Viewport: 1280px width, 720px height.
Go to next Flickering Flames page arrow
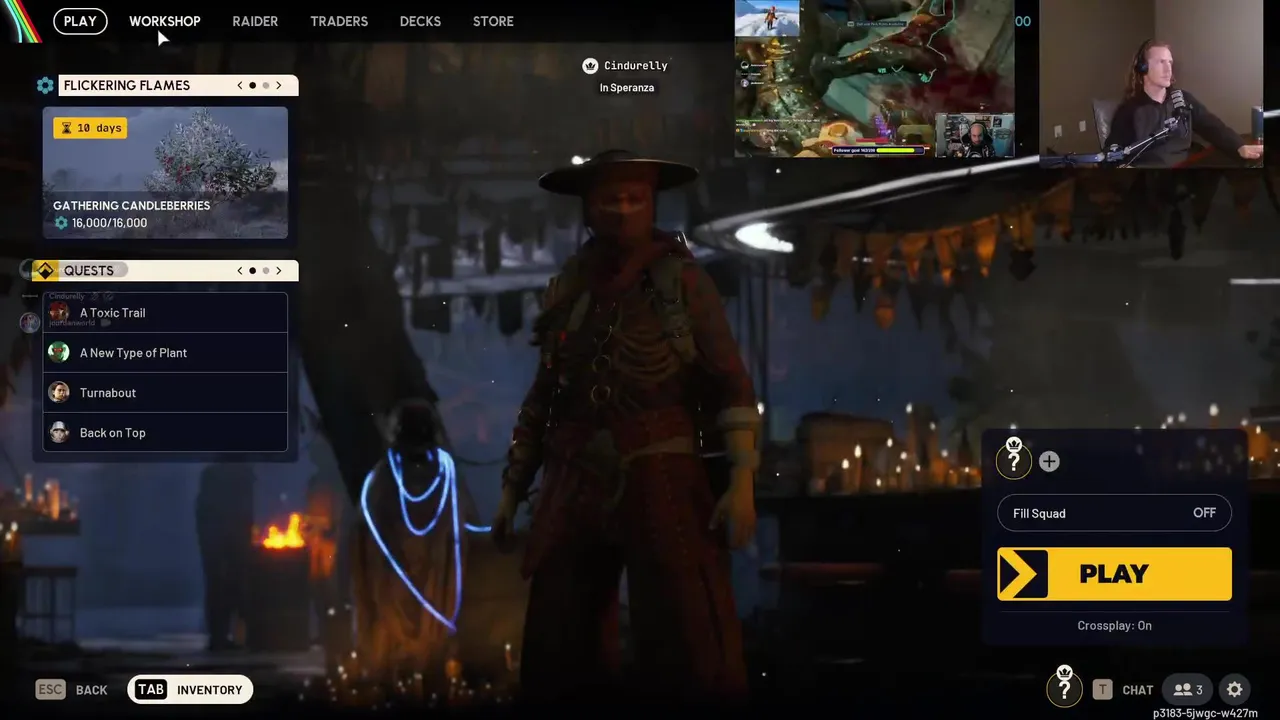[x=279, y=86]
